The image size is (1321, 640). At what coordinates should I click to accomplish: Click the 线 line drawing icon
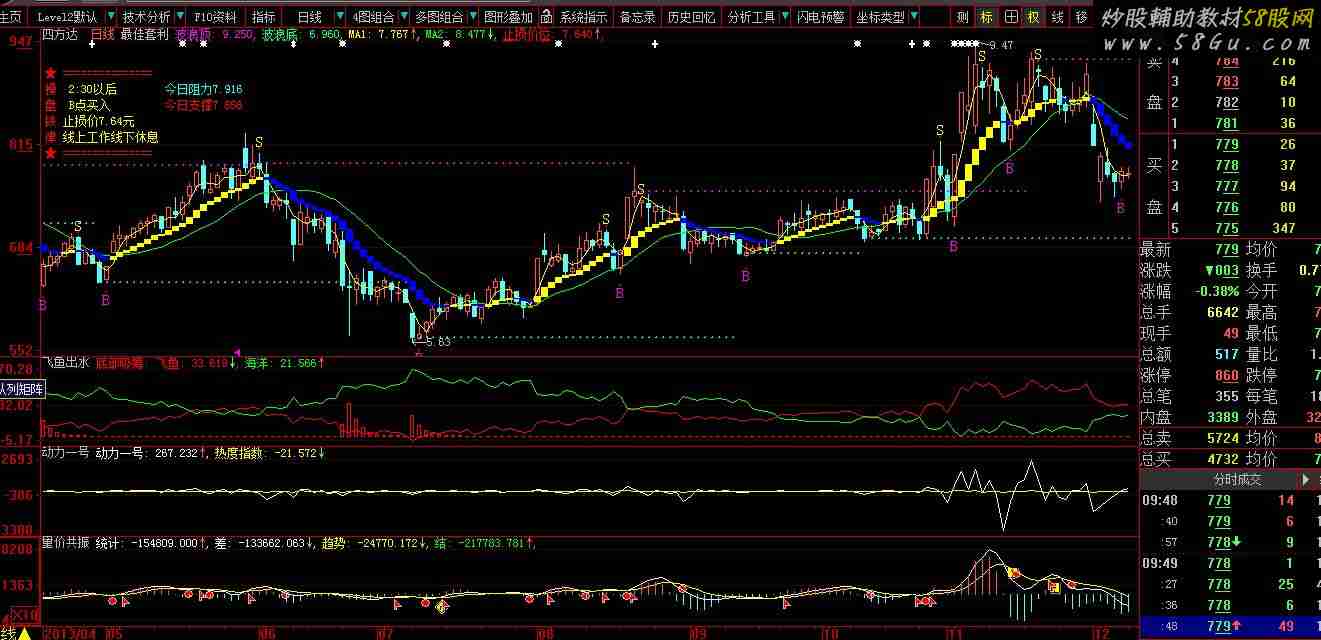(1058, 17)
